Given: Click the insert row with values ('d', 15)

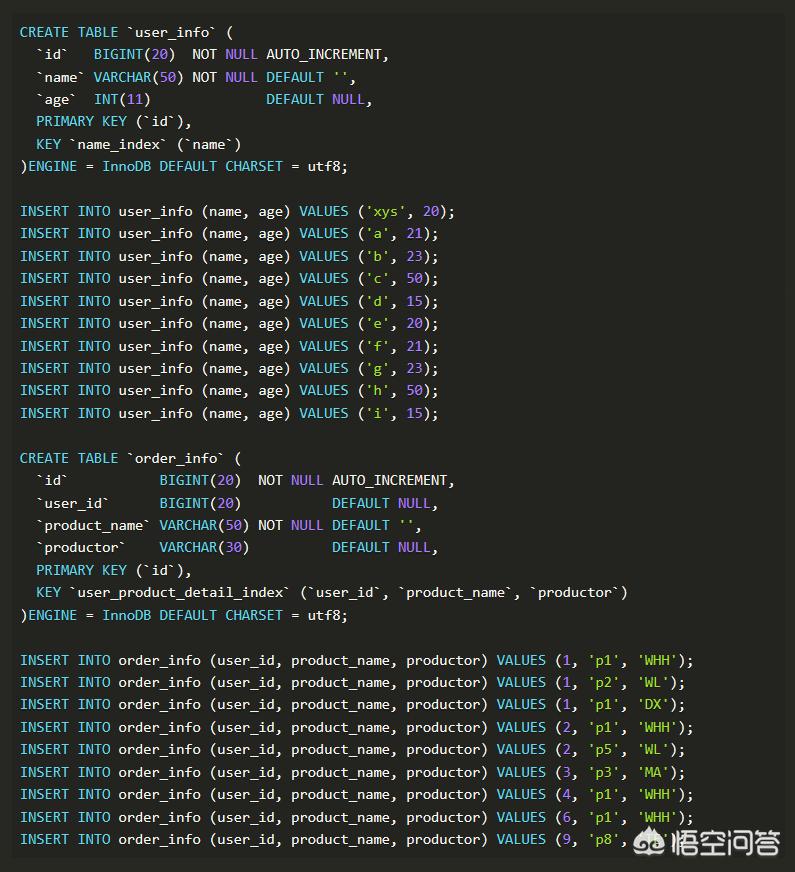Looking at the screenshot, I should pos(229,301).
